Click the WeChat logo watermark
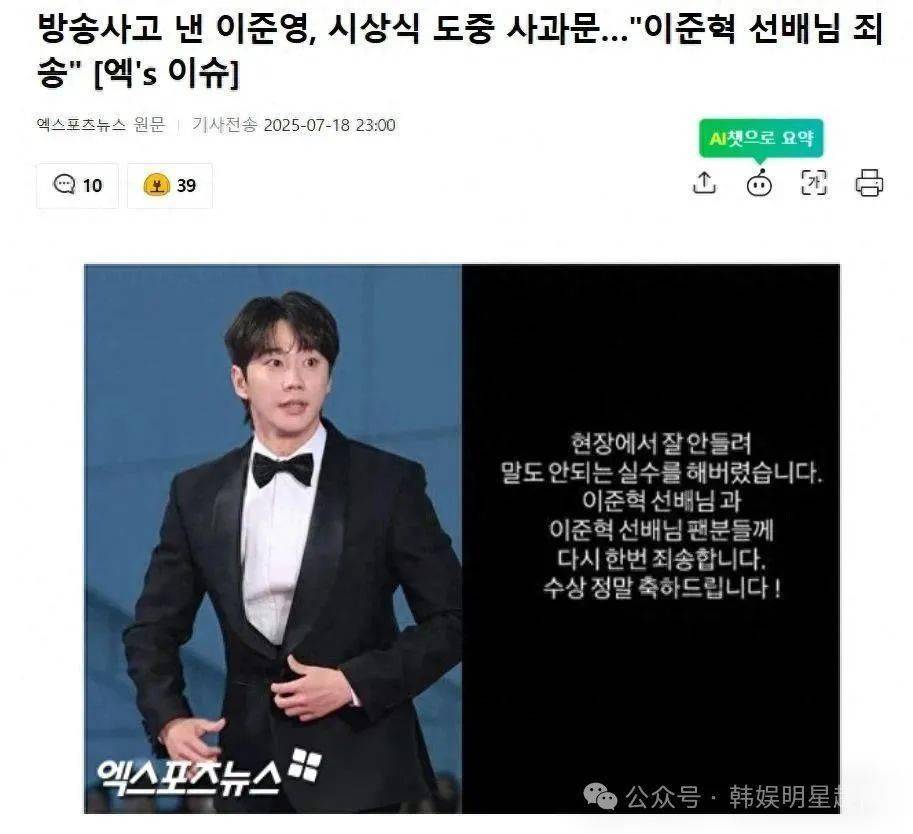913x834 pixels. [x=600, y=796]
